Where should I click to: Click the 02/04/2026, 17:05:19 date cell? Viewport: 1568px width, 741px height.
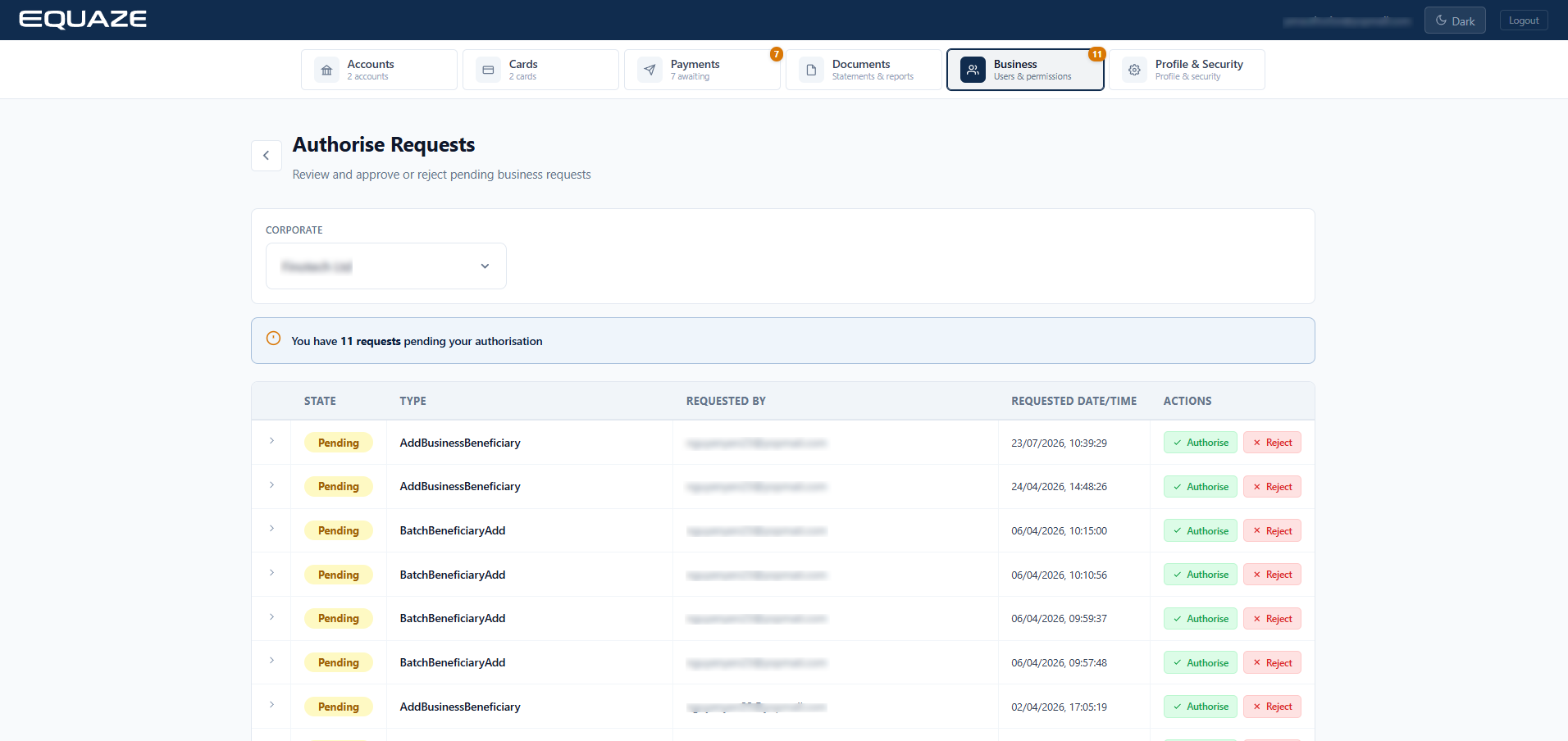1059,707
